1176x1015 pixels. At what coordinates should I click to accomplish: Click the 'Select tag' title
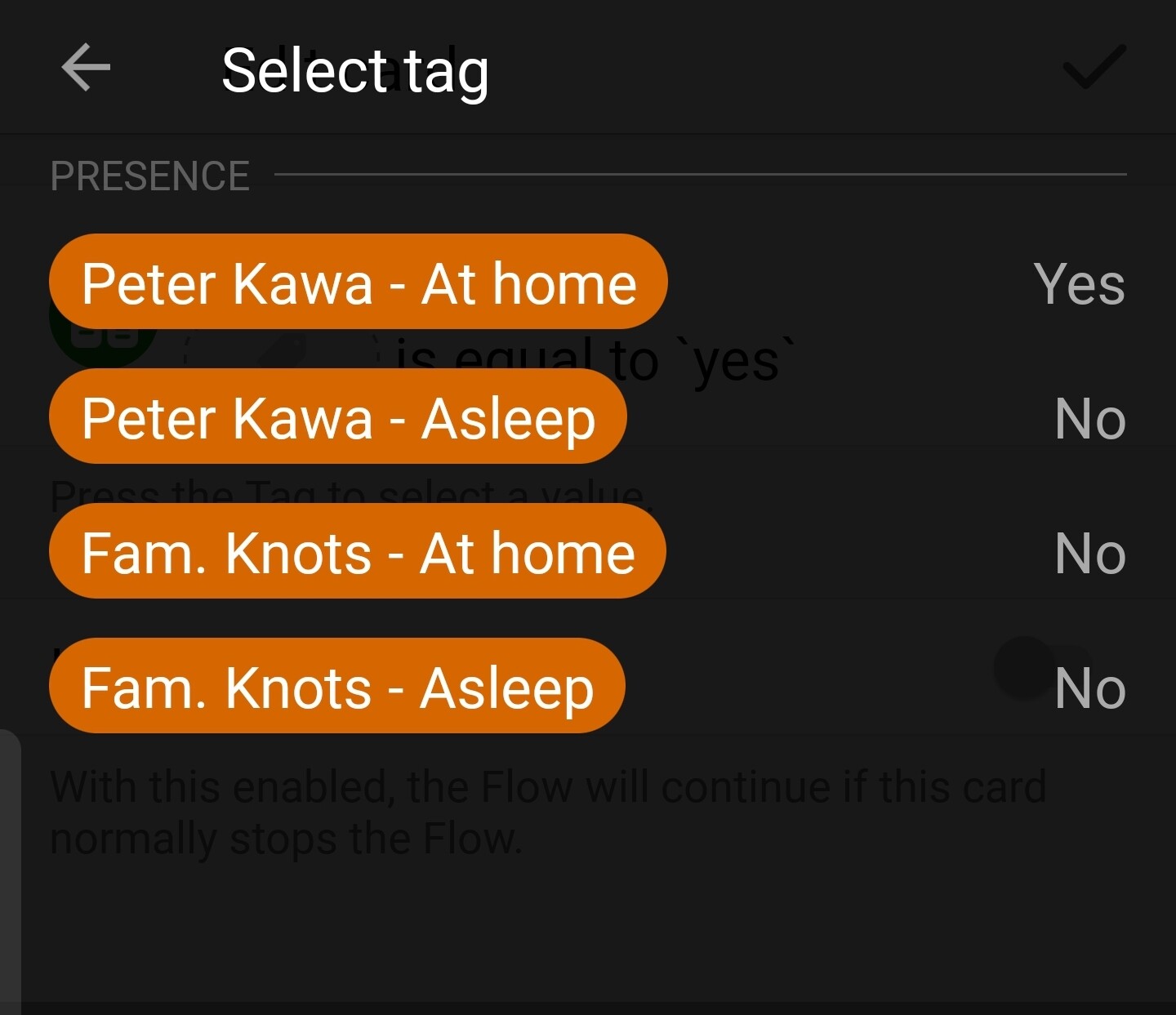(355, 70)
